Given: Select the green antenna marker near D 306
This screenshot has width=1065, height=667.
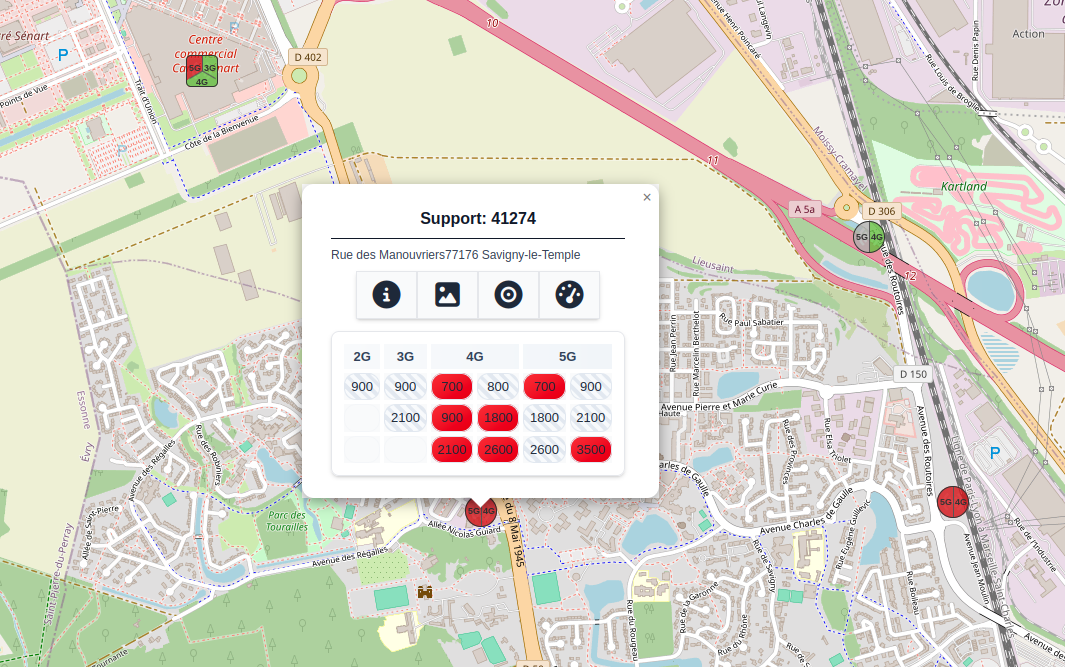Looking at the screenshot, I should [868, 238].
